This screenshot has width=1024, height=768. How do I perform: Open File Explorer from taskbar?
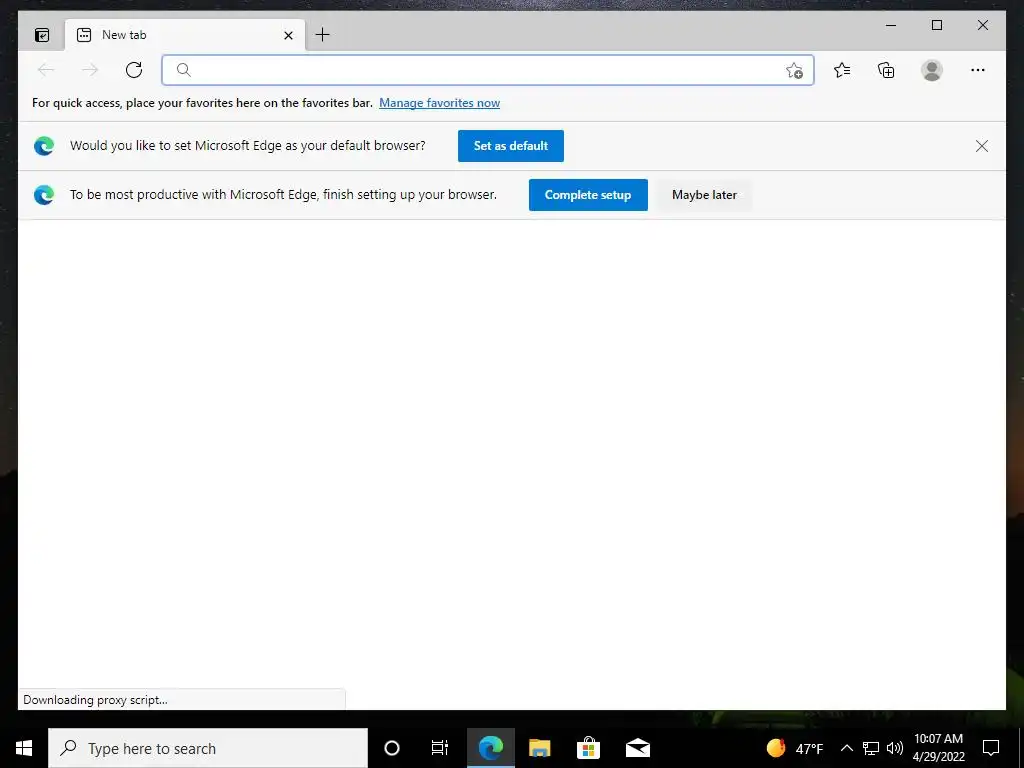[x=539, y=748]
